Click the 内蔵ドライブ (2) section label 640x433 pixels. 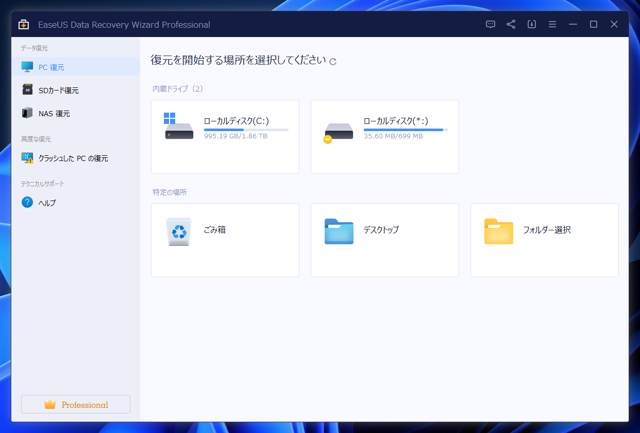[x=178, y=89]
